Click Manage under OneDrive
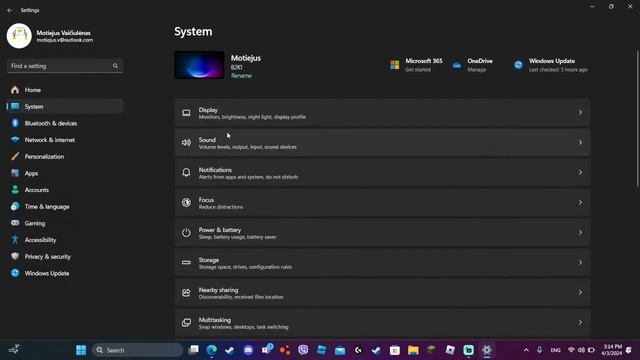This screenshot has height=360, width=640. pos(477,70)
